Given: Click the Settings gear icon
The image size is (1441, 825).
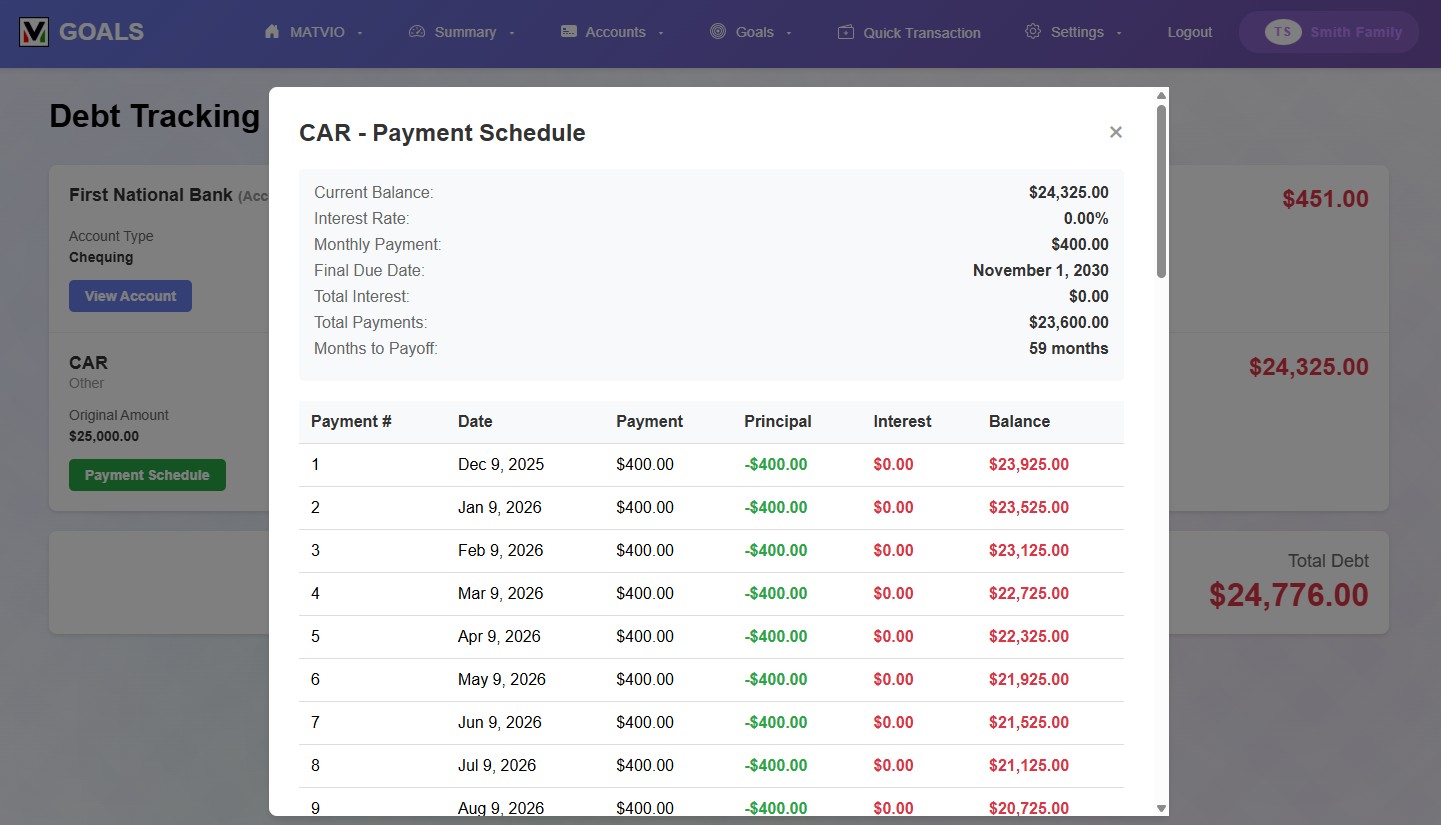Looking at the screenshot, I should pos(1033,32).
